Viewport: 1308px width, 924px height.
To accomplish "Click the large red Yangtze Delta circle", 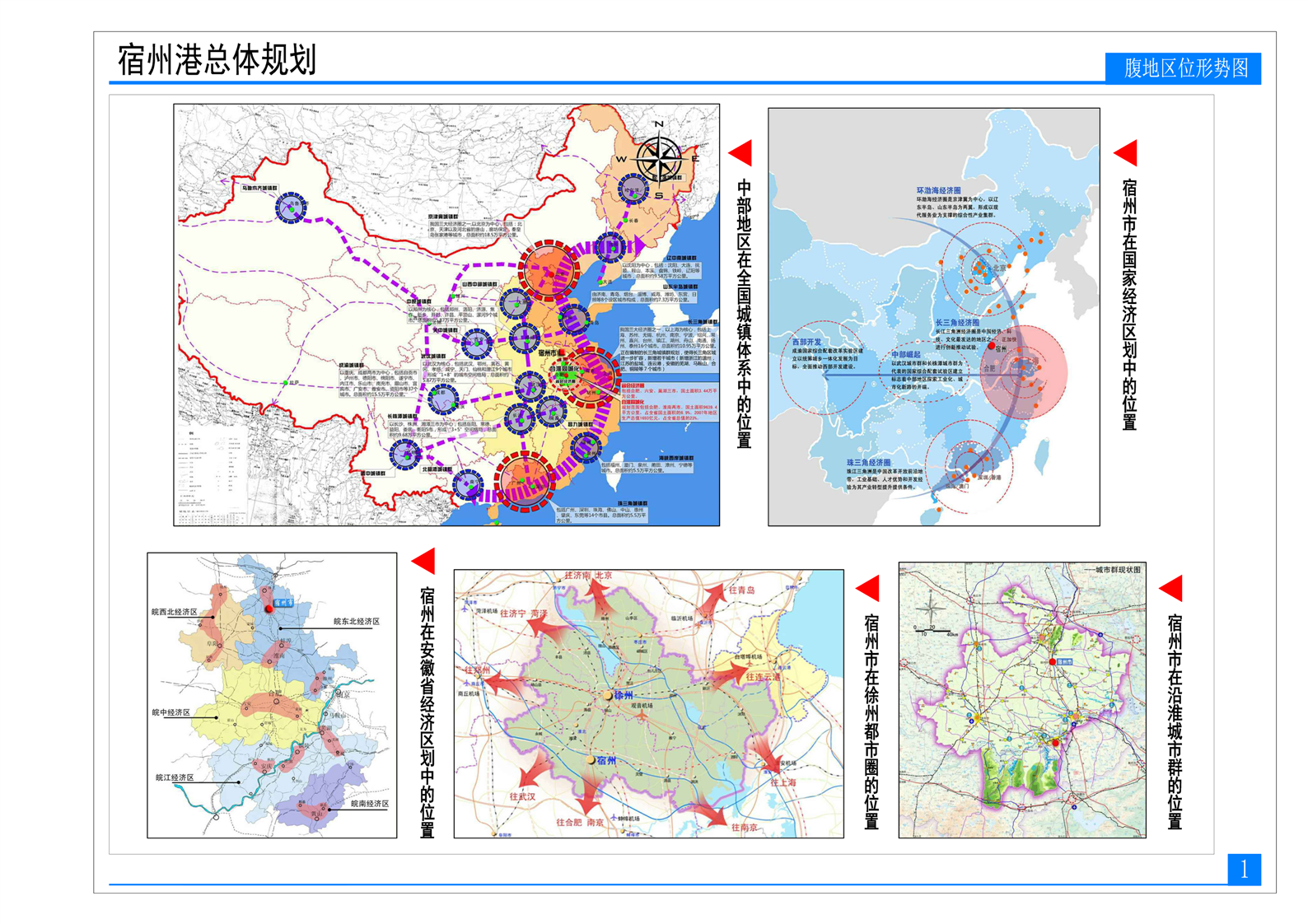I will (1024, 372).
